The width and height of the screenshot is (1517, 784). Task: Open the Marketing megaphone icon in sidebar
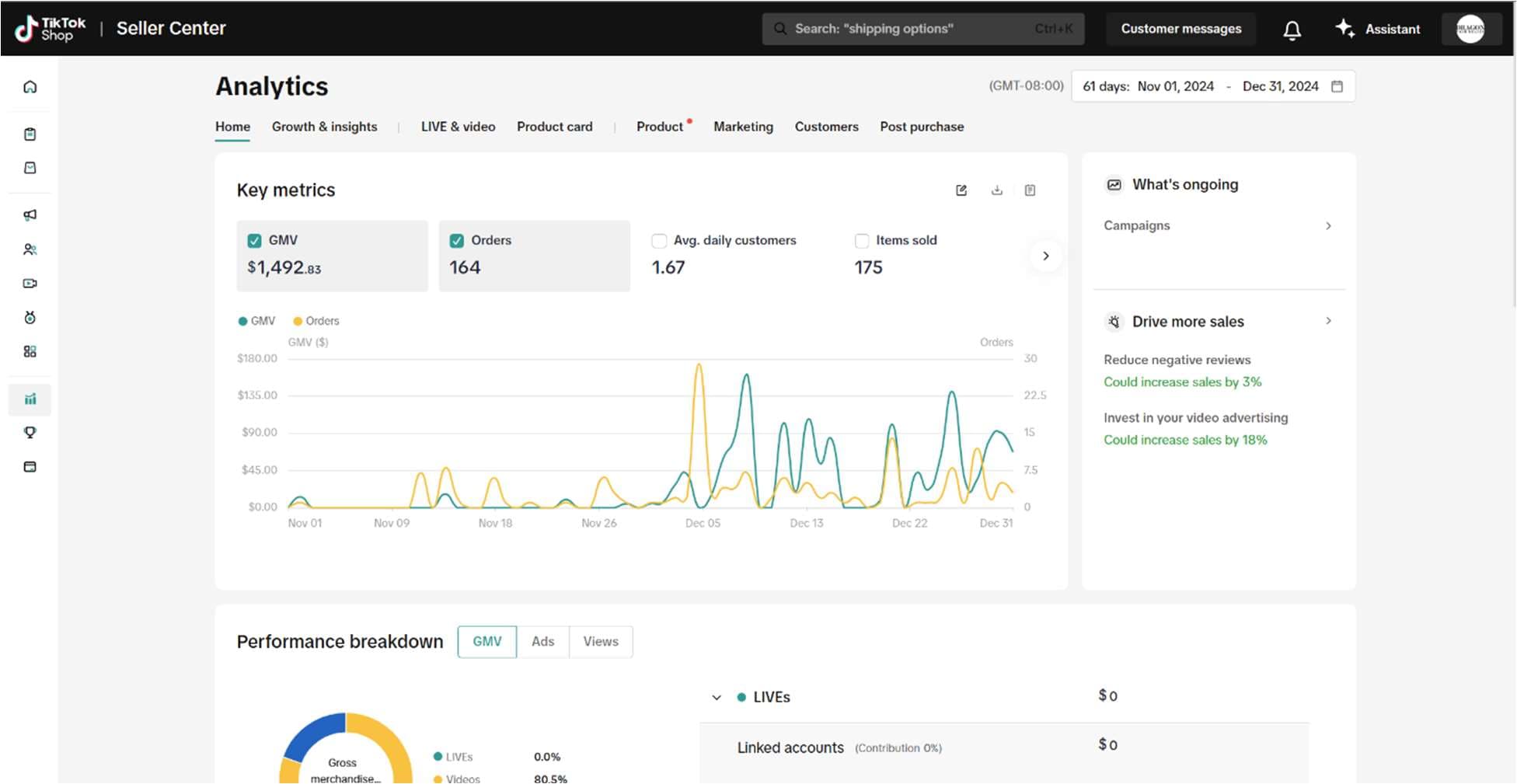(x=30, y=215)
